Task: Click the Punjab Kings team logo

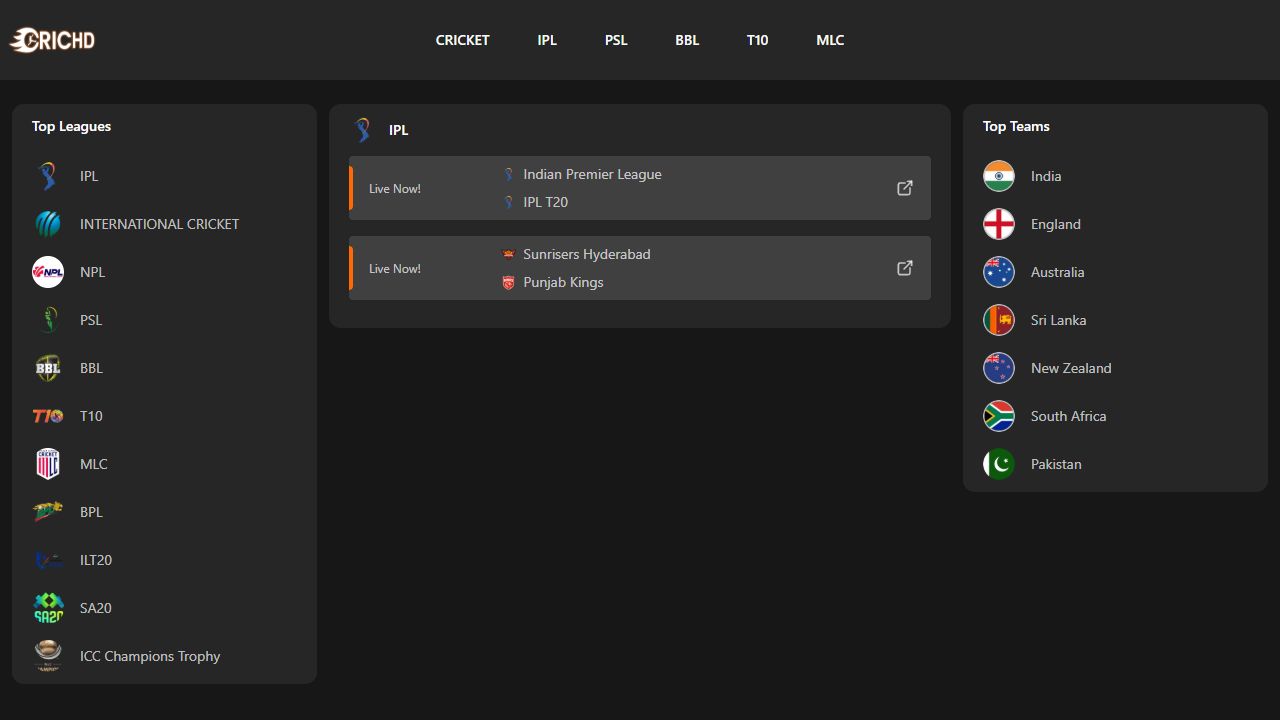Action: [x=508, y=282]
